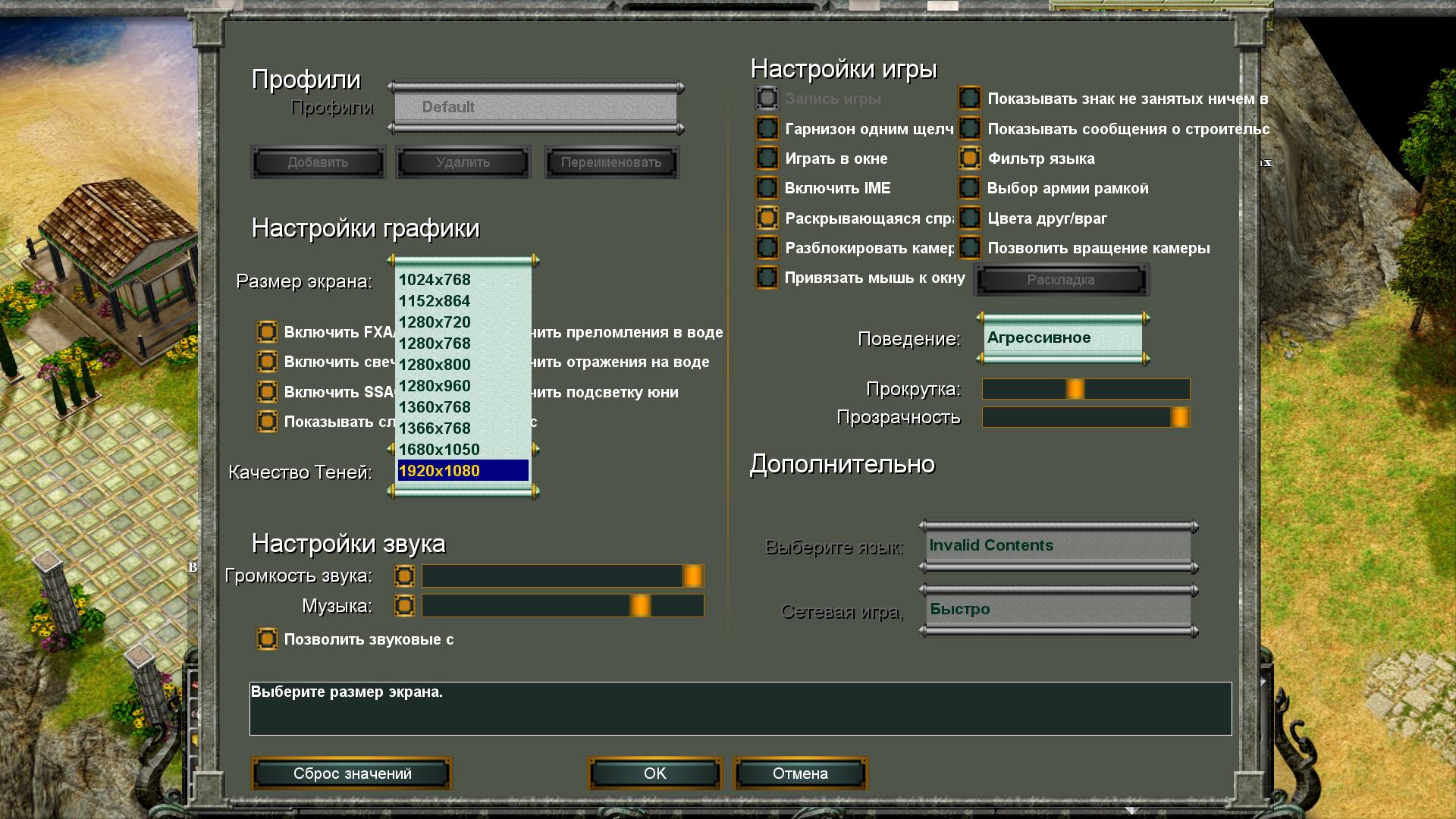Open Сетевая игра Быстро dropdown
This screenshot has width=1456, height=819.
pos(1058,610)
